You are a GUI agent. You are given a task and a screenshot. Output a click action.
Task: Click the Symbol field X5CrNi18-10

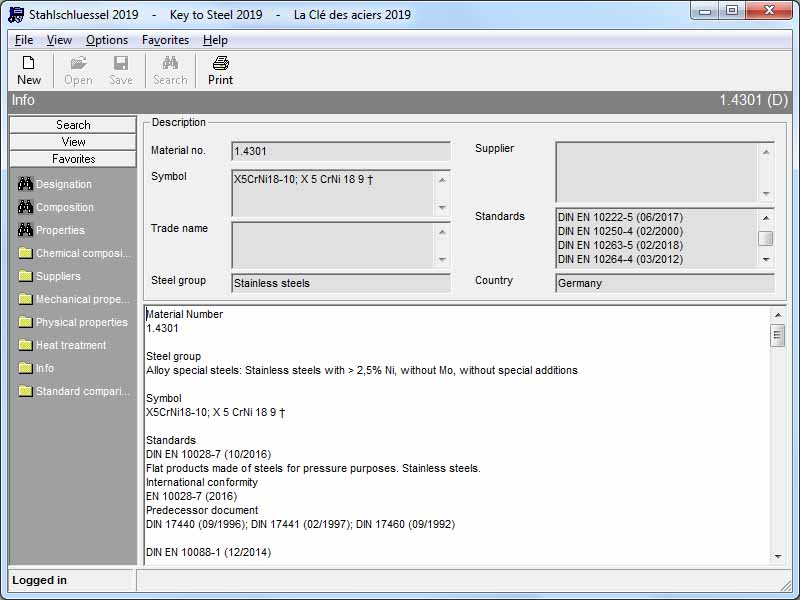[x=341, y=193]
